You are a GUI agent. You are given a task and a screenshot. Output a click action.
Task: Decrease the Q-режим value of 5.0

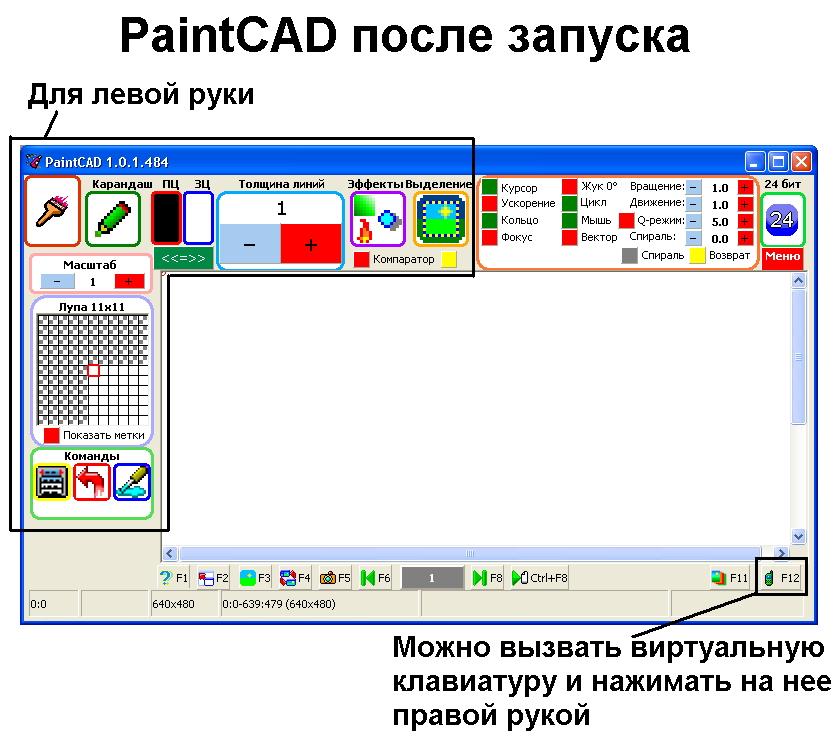coord(693,222)
